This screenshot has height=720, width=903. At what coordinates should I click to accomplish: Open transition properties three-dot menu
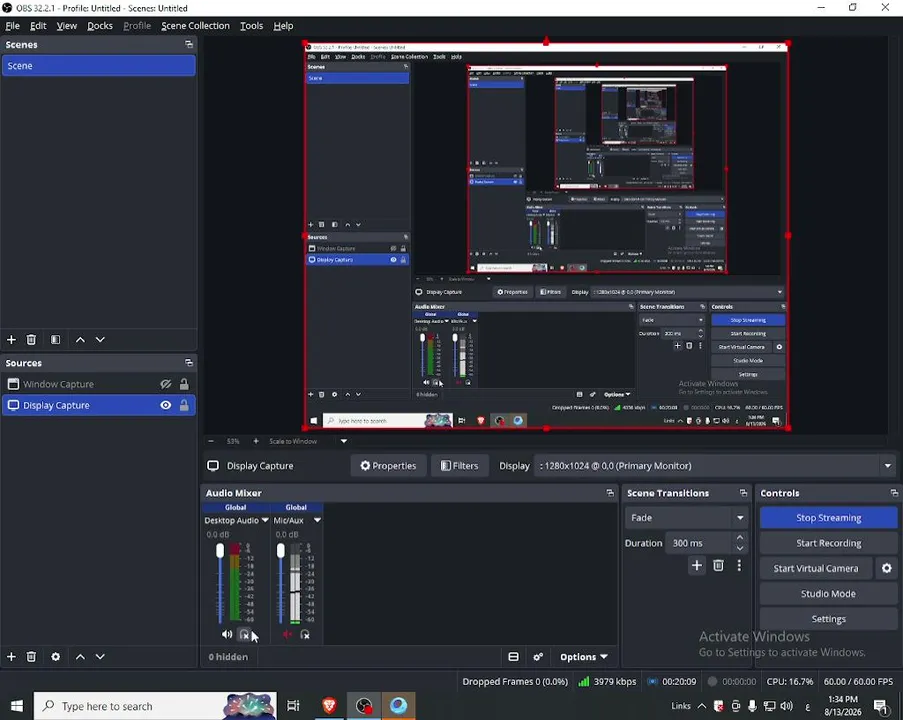click(739, 566)
